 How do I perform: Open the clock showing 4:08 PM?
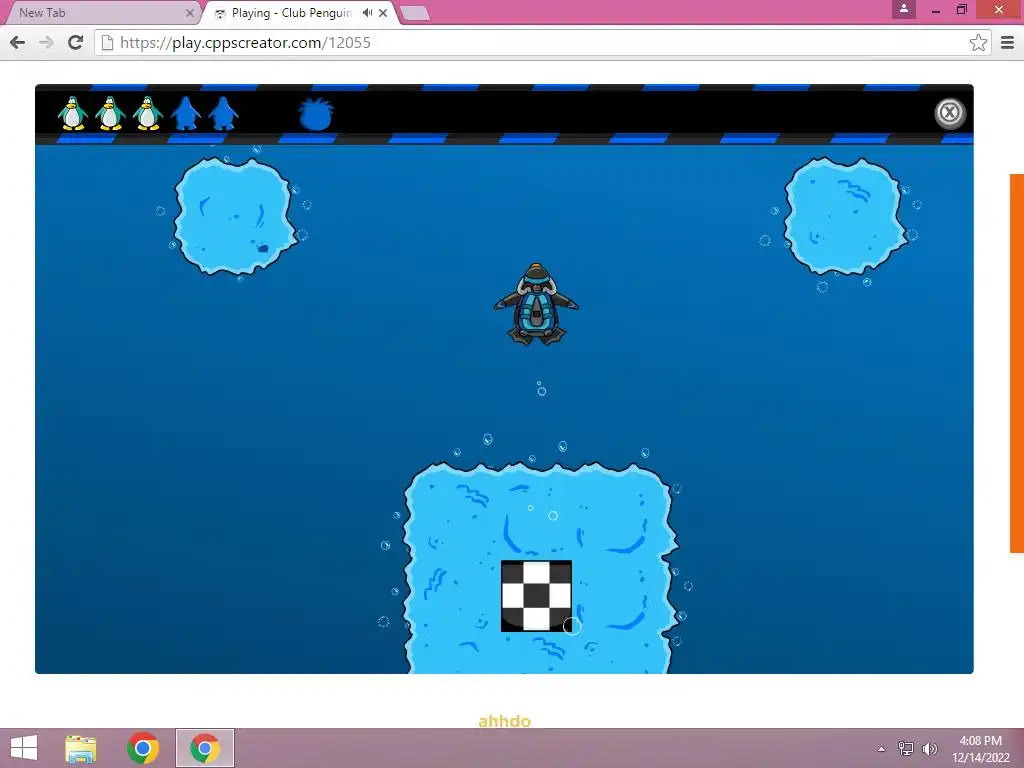tap(981, 748)
